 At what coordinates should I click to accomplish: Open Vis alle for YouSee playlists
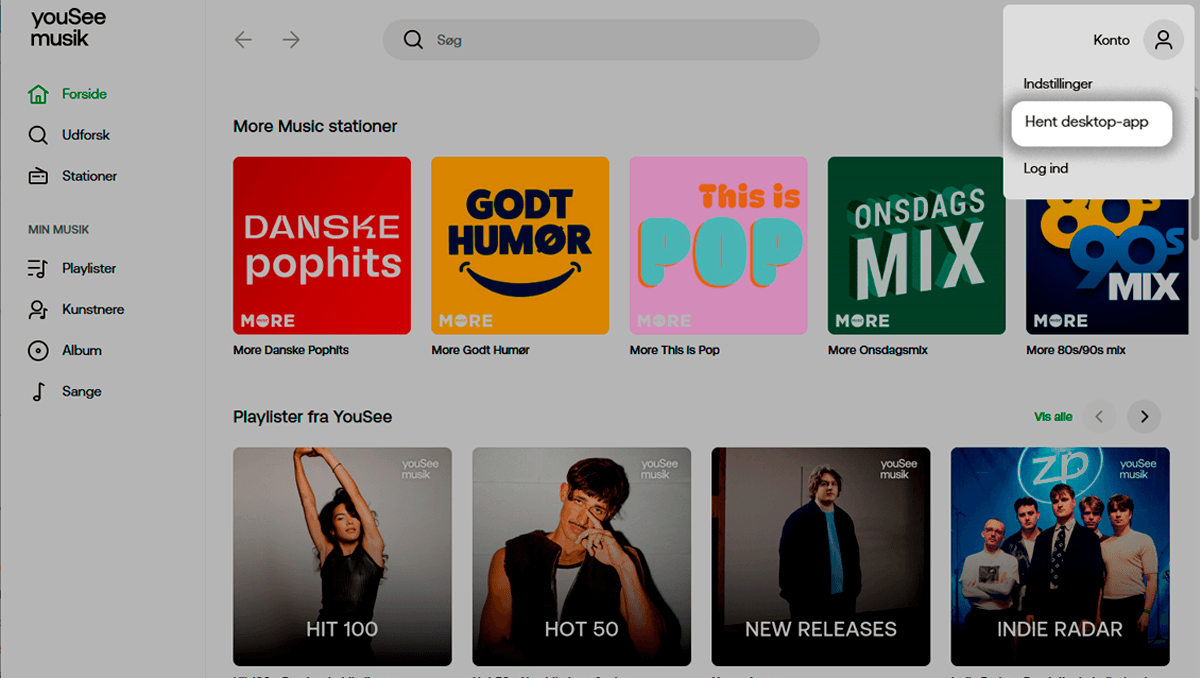(x=1053, y=416)
